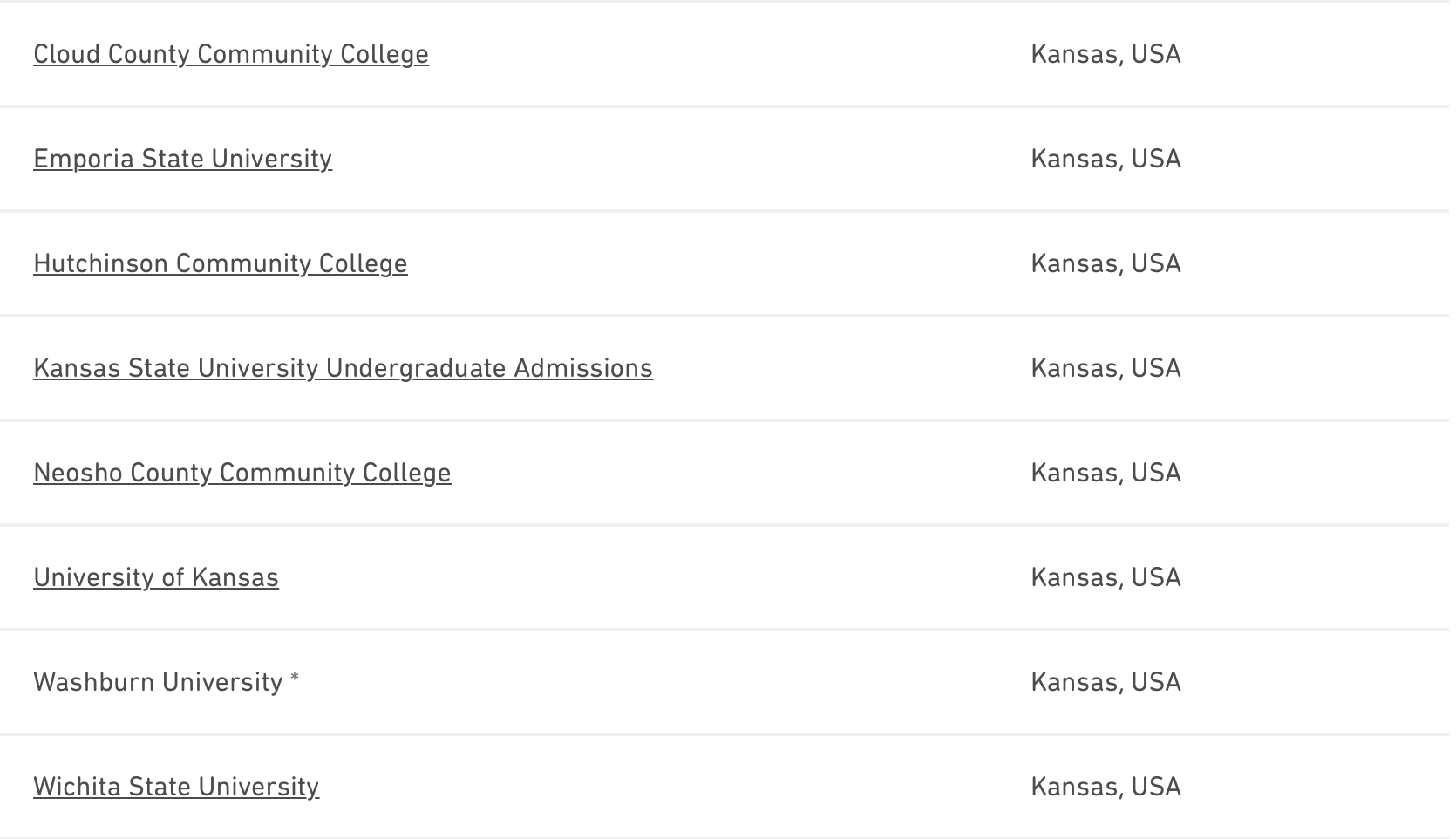Select Kansas, USA beside Wichita State University
Image resolution: width=1456 pixels, height=839 pixels.
tap(1105, 787)
